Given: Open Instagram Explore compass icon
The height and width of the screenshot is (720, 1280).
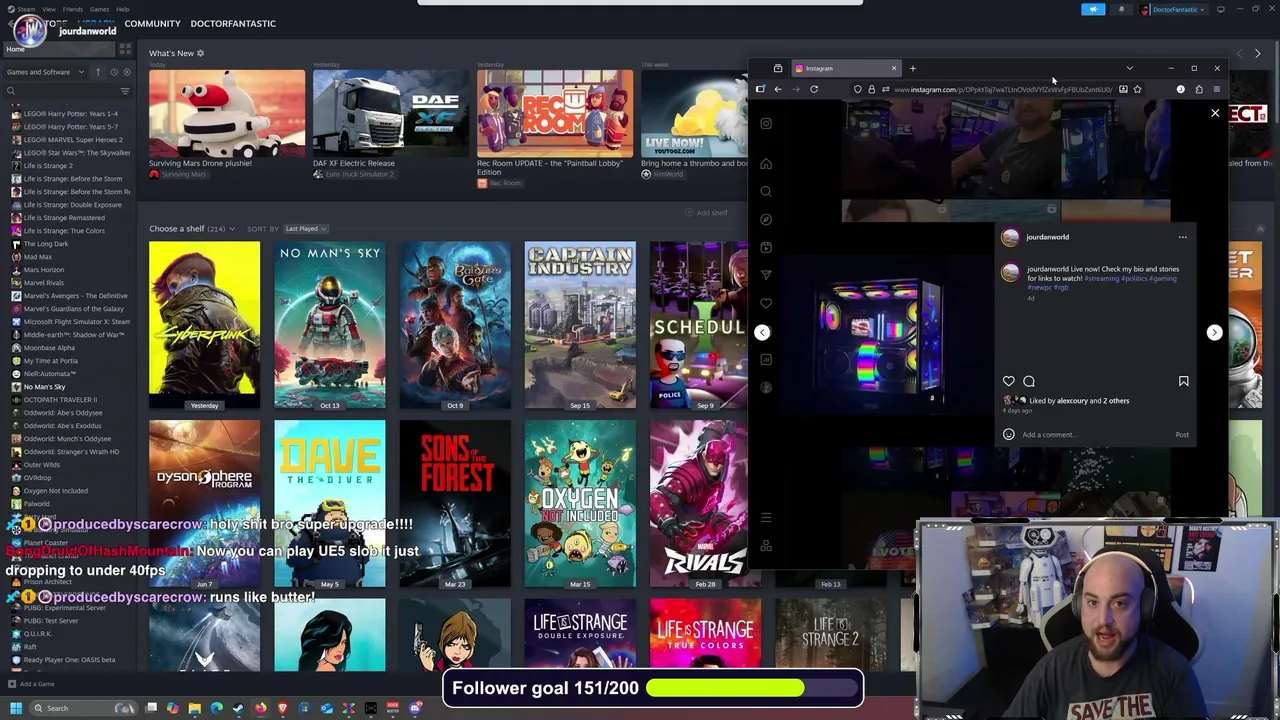Looking at the screenshot, I should point(766,220).
